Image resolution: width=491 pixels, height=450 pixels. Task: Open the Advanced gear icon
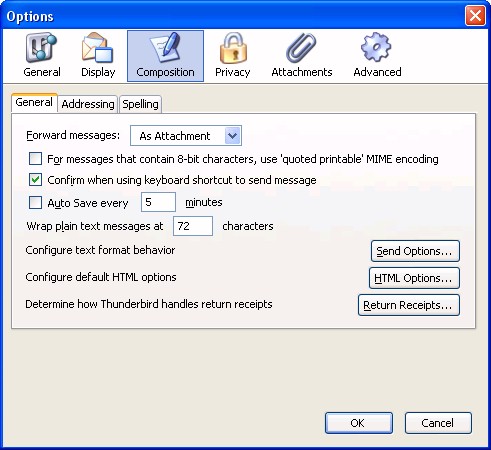point(376,47)
